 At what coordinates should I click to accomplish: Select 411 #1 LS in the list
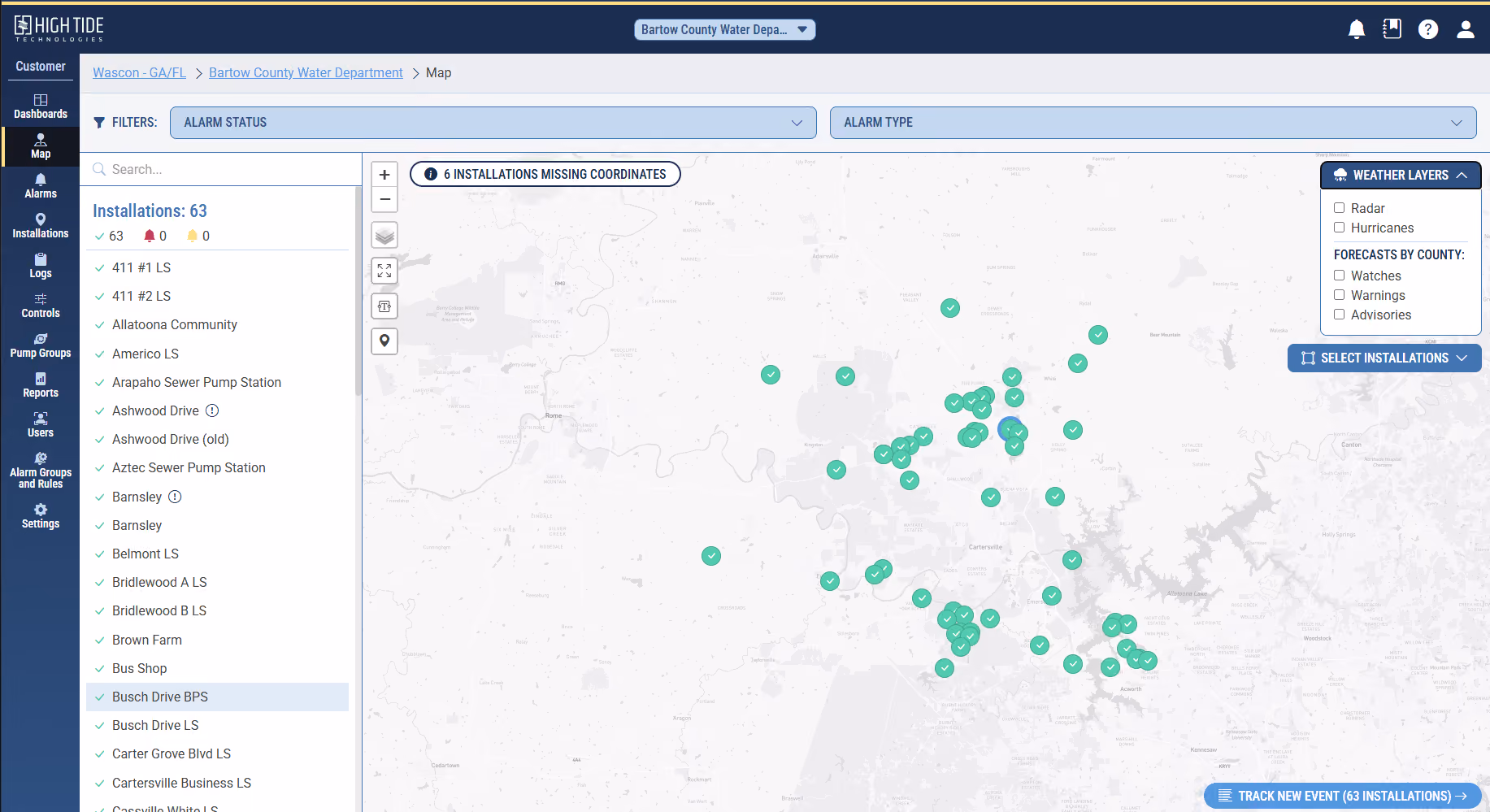point(217,267)
